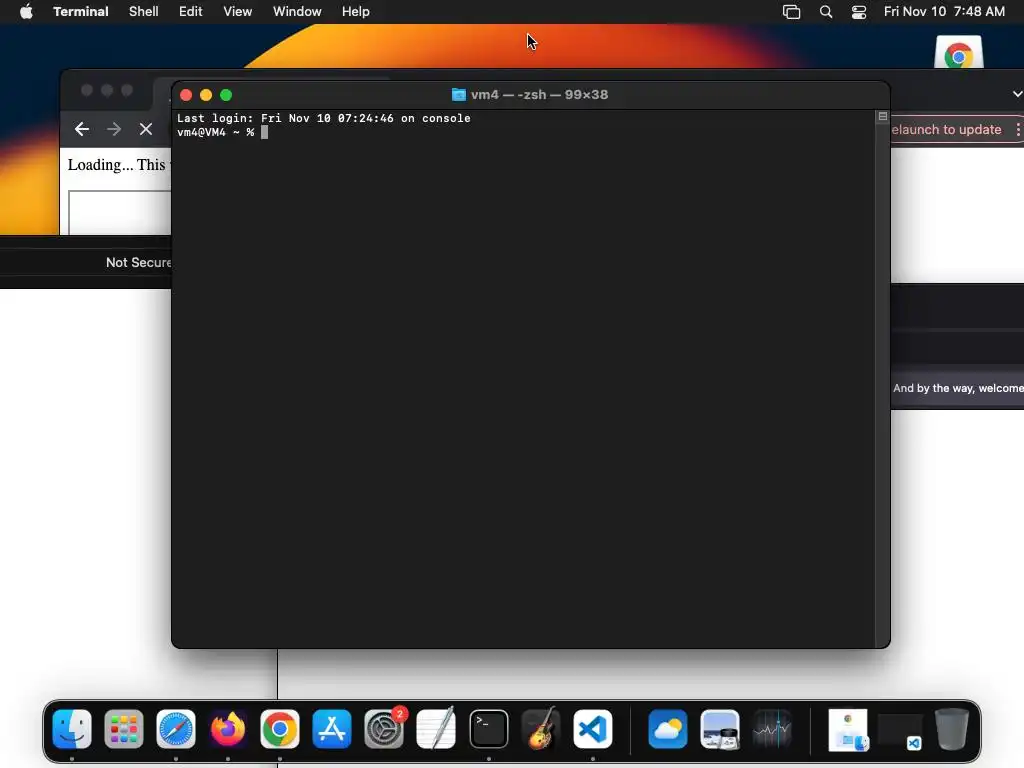Go back in the Chrome window
The height and width of the screenshot is (768, 1024).
click(x=82, y=129)
